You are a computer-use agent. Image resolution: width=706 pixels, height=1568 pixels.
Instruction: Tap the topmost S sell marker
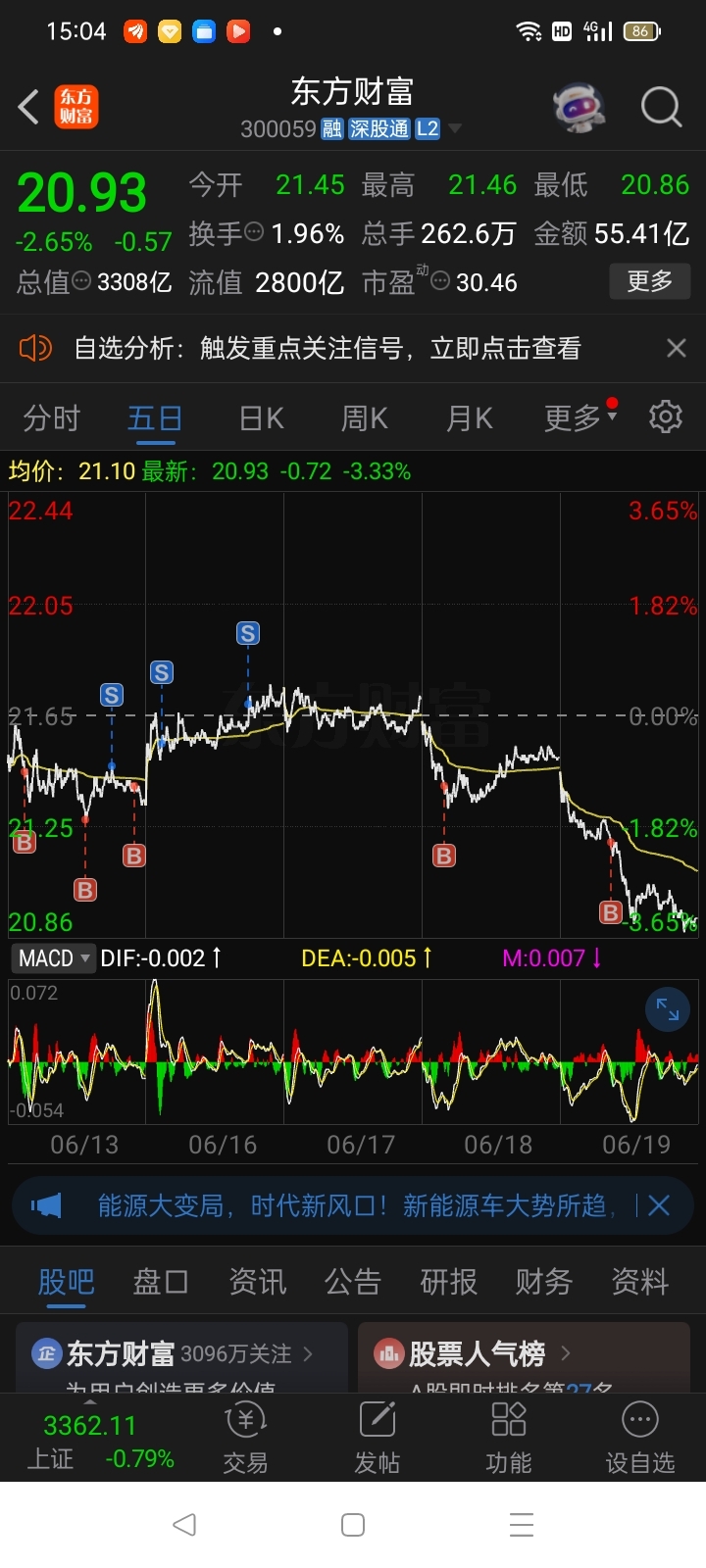pyautogui.click(x=248, y=633)
